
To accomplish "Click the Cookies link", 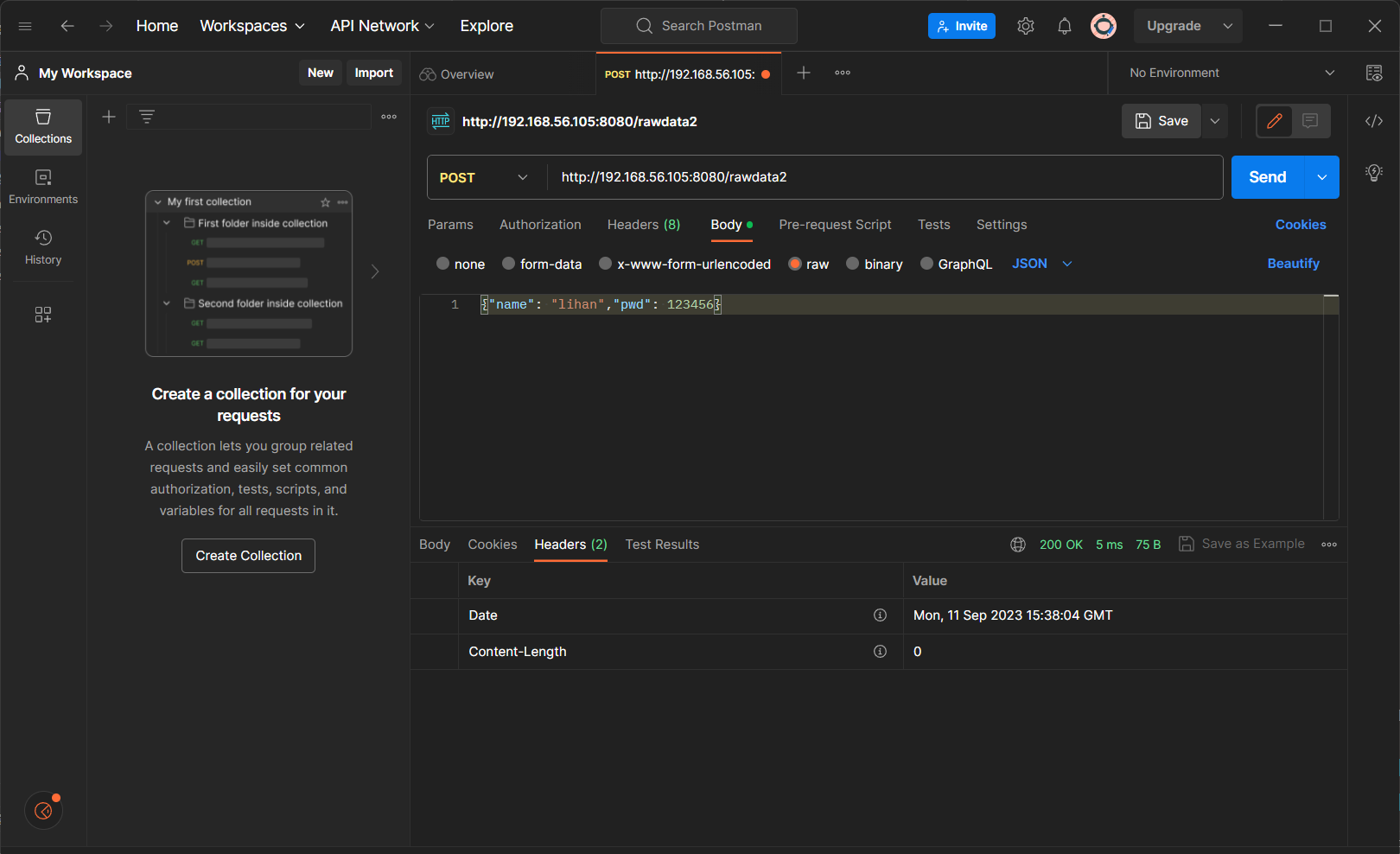I will pyautogui.click(x=1301, y=225).
